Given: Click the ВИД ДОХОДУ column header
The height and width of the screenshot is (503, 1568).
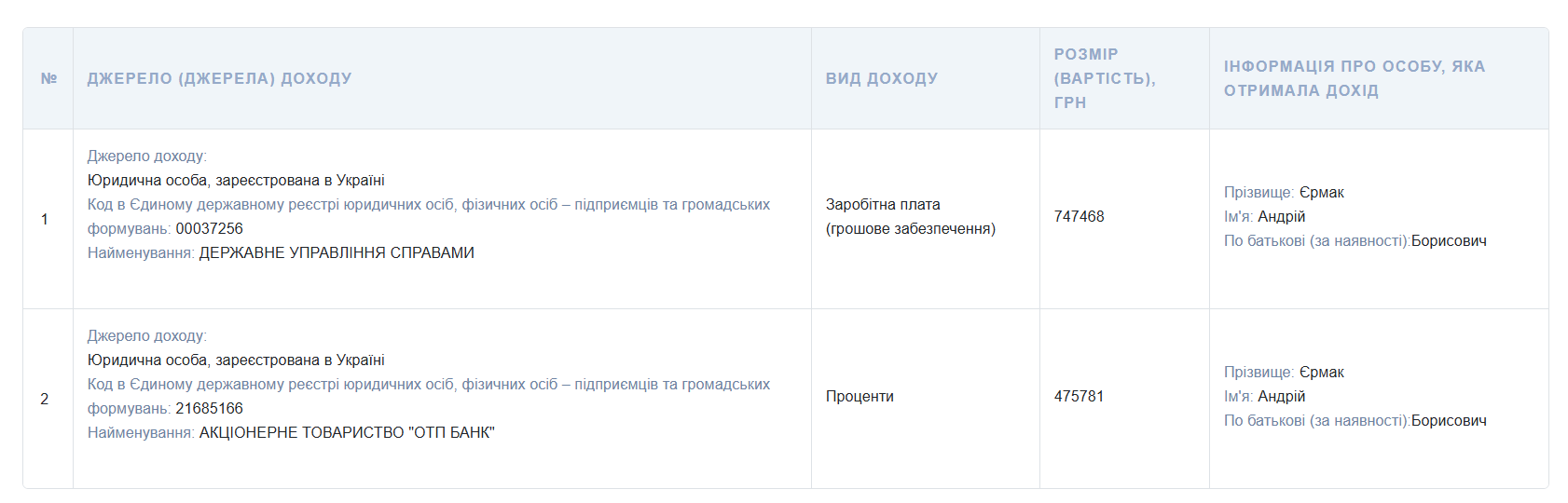Looking at the screenshot, I should (881, 78).
